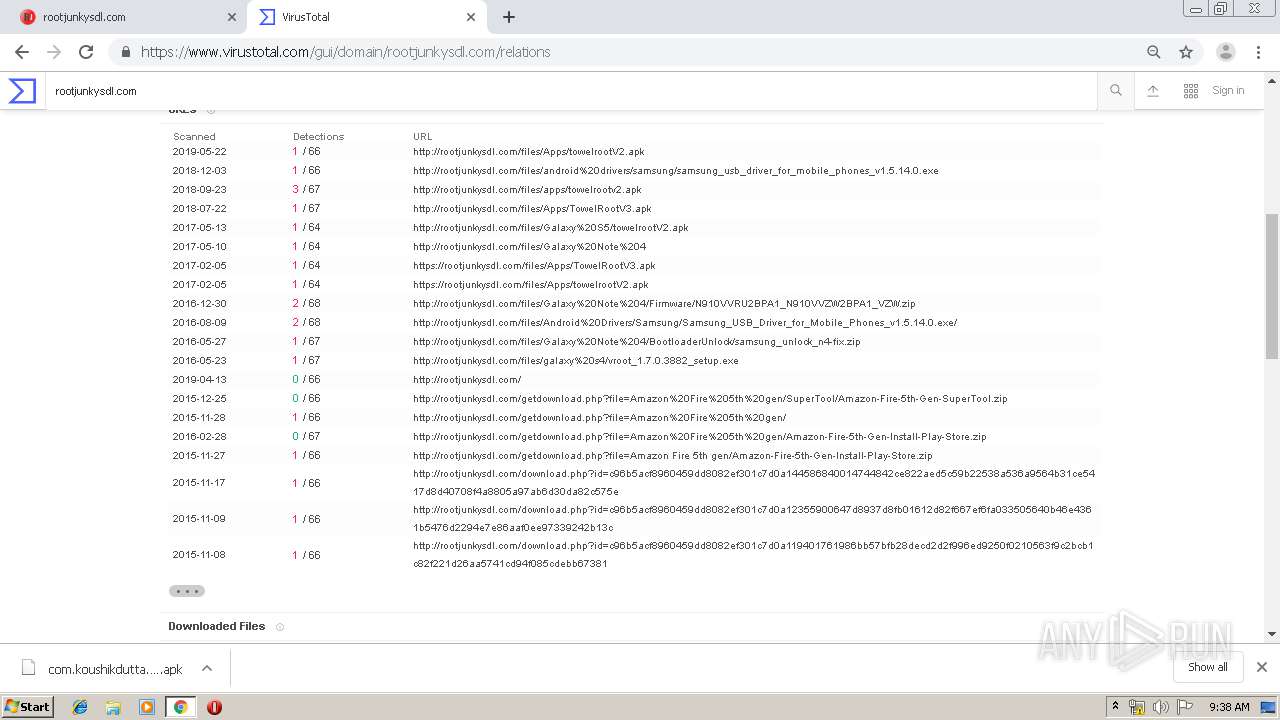Open the Chrome profile avatar
Viewport: 1280px width, 720px height.
1226,52
